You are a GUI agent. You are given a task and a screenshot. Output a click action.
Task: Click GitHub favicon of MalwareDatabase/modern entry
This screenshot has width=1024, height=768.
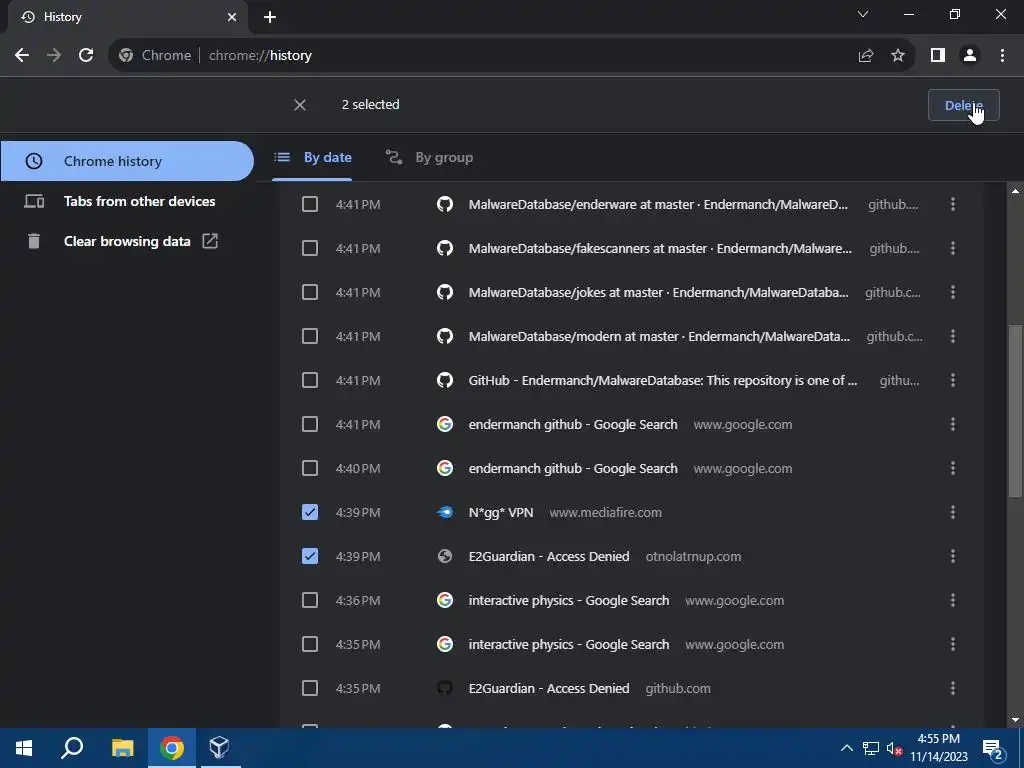(445, 336)
